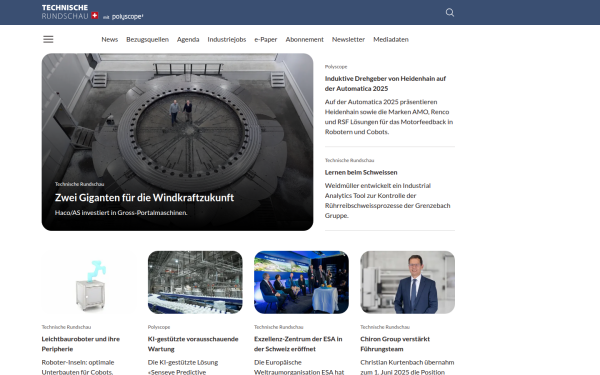This screenshot has width=600, height=375.
Task: Click tag above Chiron Group headline
Action: pyautogui.click(x=385, y=327)
